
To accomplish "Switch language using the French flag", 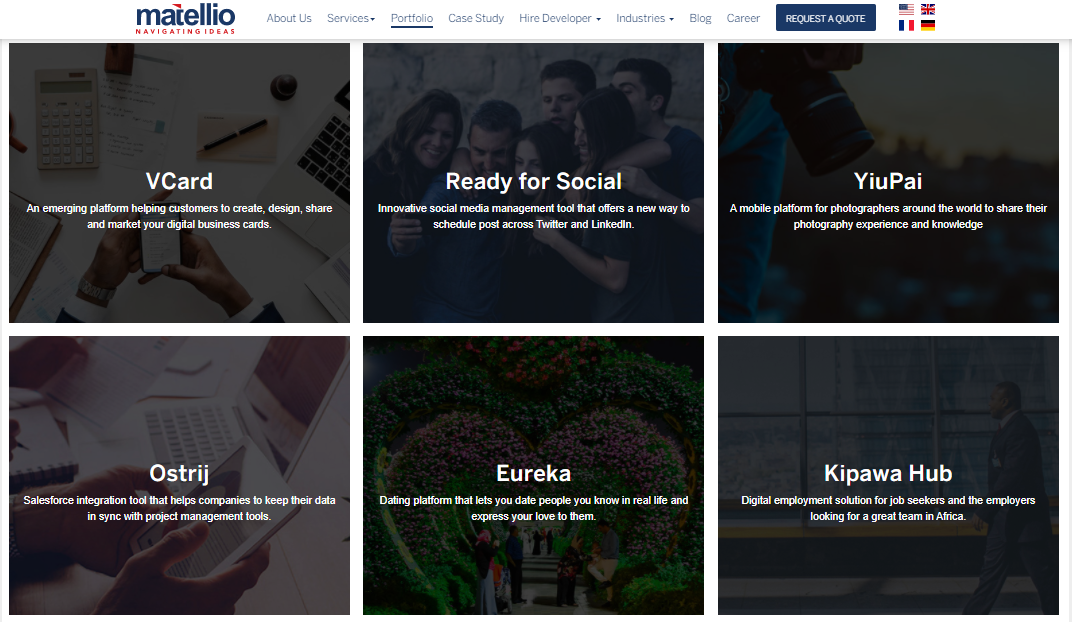I will pos(906,25).
